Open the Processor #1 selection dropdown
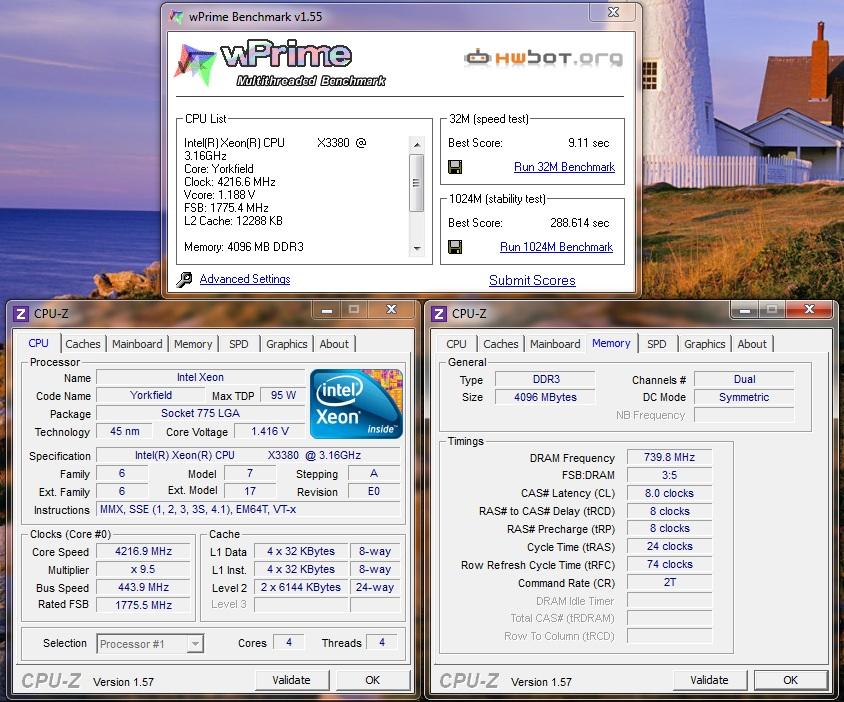 click(150, 644)
